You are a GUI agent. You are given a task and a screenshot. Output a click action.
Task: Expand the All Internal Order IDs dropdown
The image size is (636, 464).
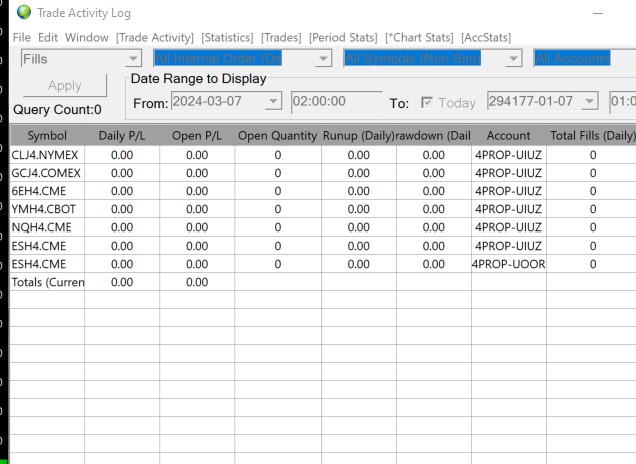pyautogui.click(x=323, y=59)
